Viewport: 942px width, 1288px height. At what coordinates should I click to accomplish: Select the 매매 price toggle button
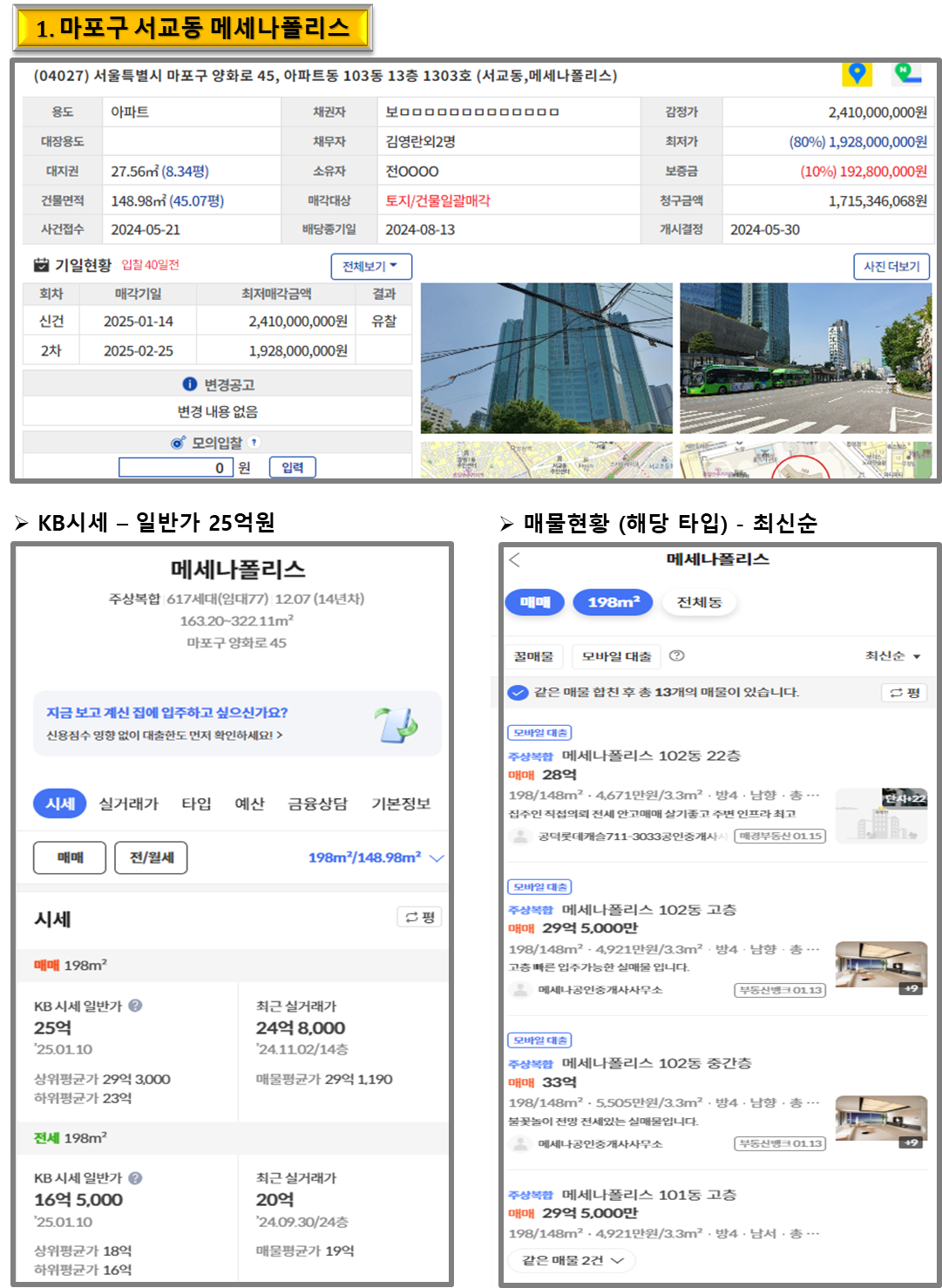click(70, 858)
